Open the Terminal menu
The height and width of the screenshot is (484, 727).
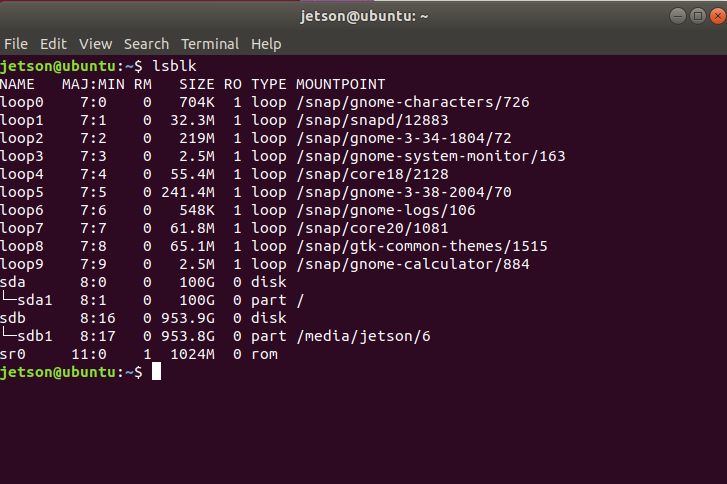pyautogui.click(x=210, y=44)
